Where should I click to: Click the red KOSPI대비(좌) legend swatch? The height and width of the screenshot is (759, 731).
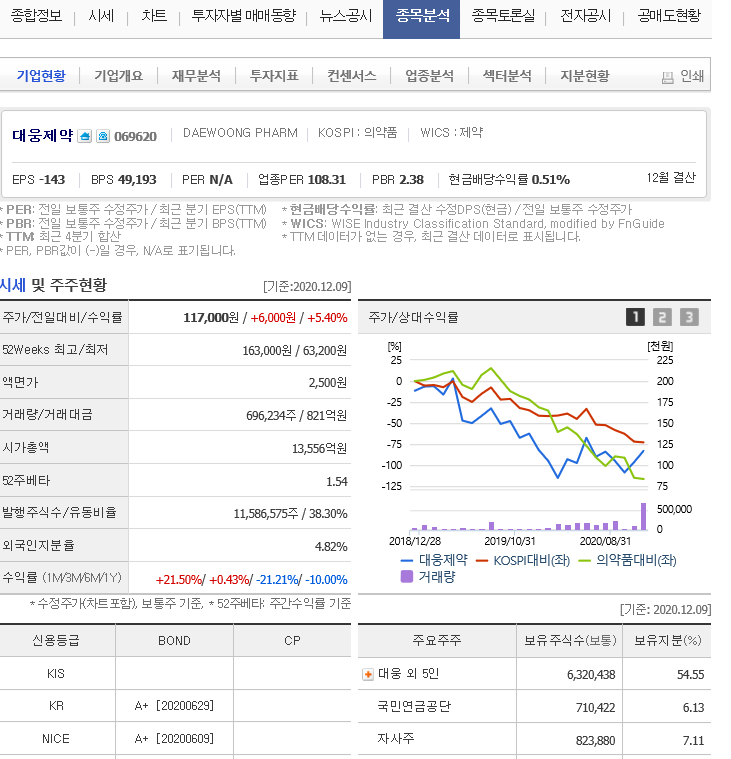(x=482, y=561)
